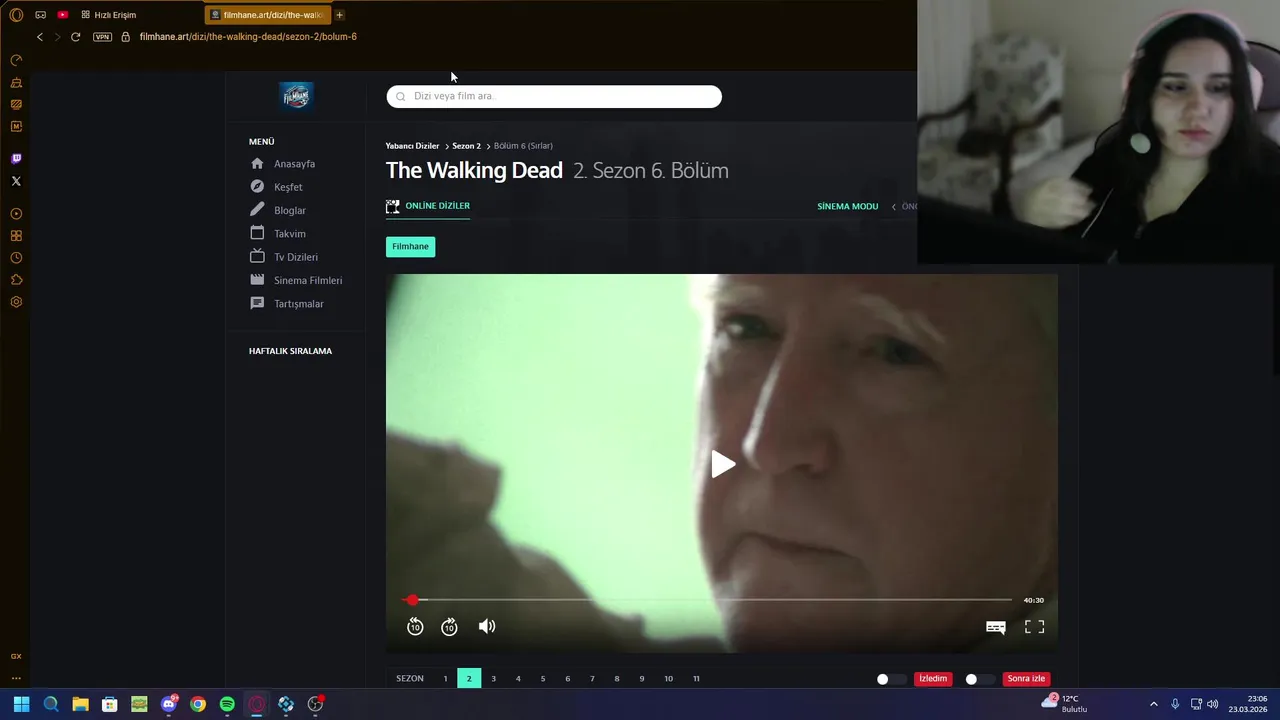This screenshot has width=1280, height=720.
Task: Open Tv Dizileri in site menu
Action: point(296,257)
